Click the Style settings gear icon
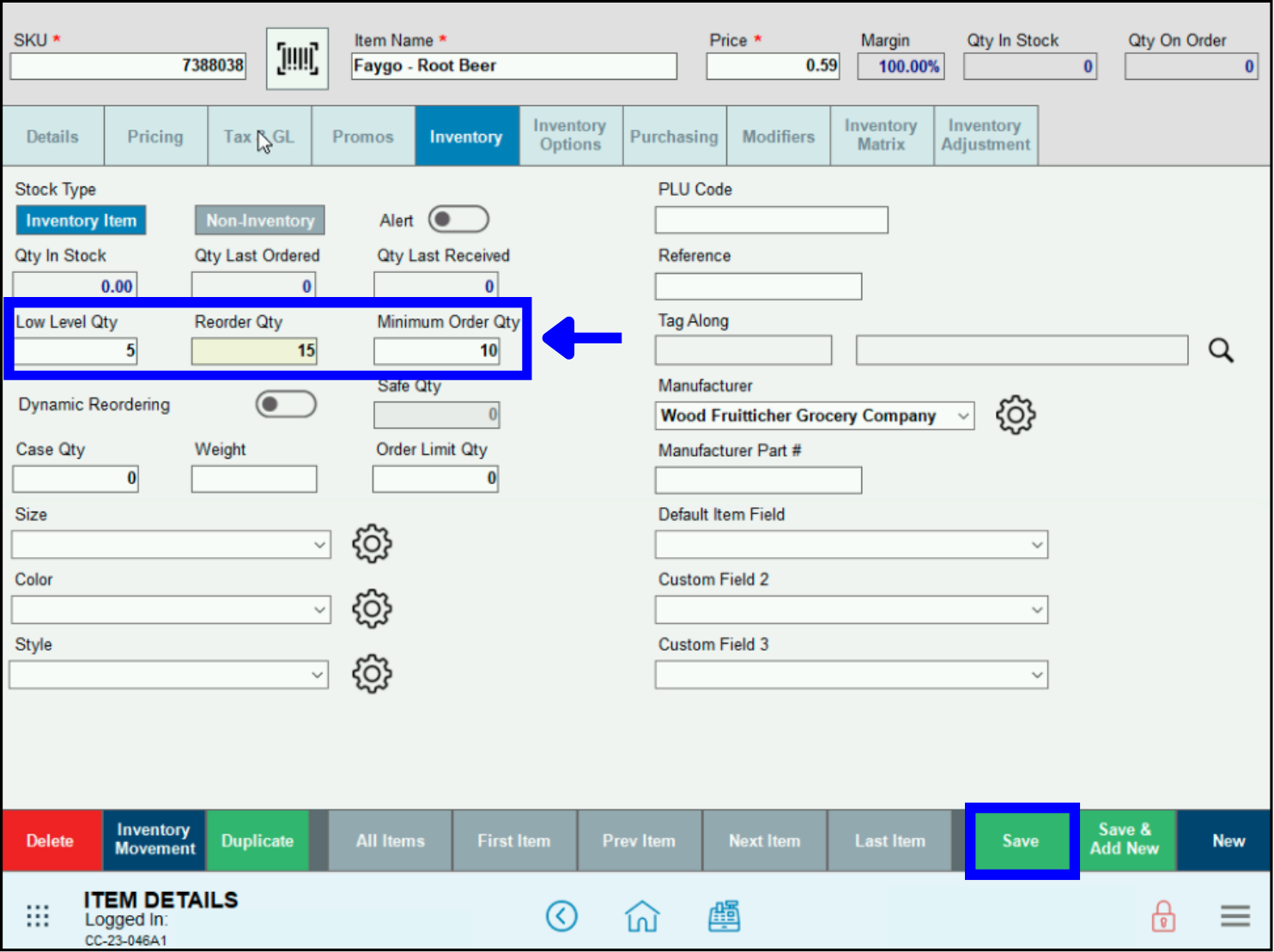Screen dimensions: 1274x952 [x=371, y=674]
